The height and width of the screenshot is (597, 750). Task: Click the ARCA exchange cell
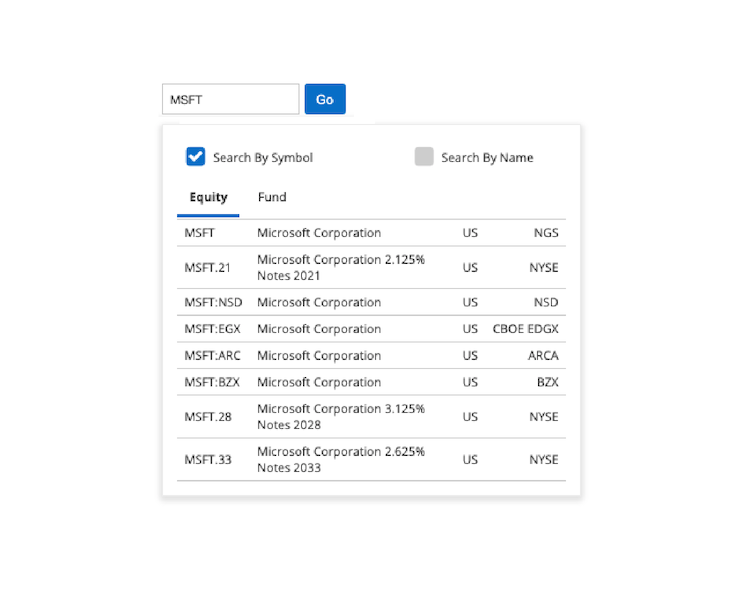point(543,356)
